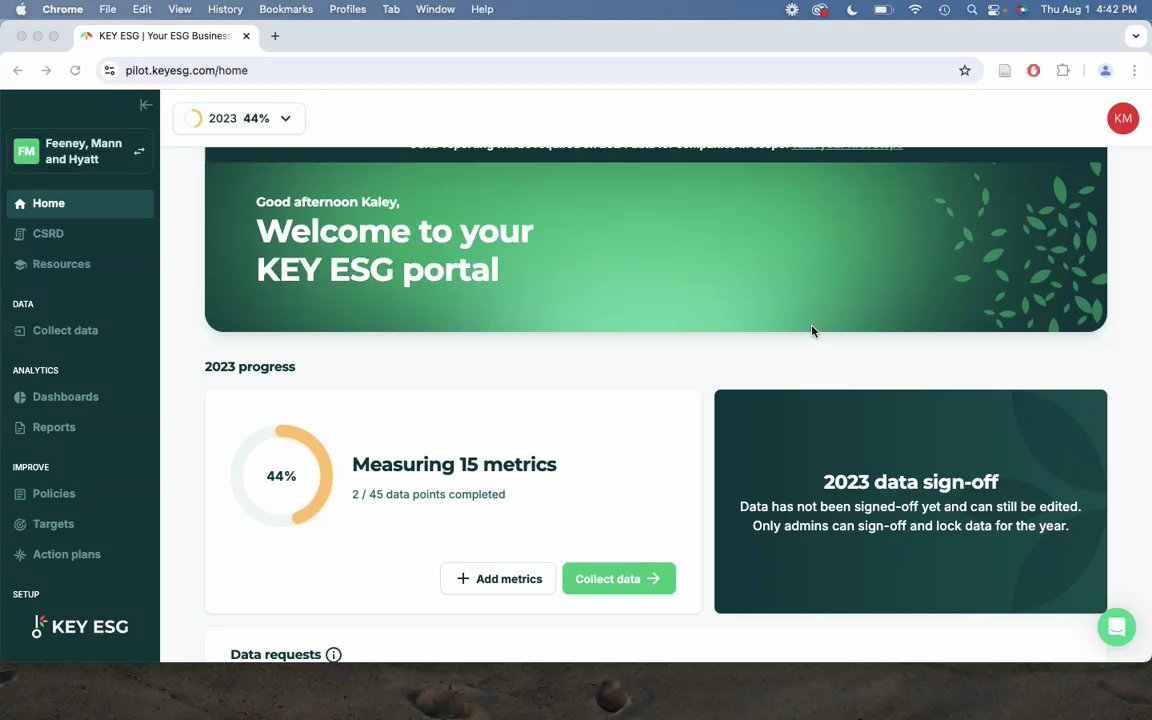Open Policies in the sidebar
The height and width of the screenshot is (720, 1152).
(80, 494)
